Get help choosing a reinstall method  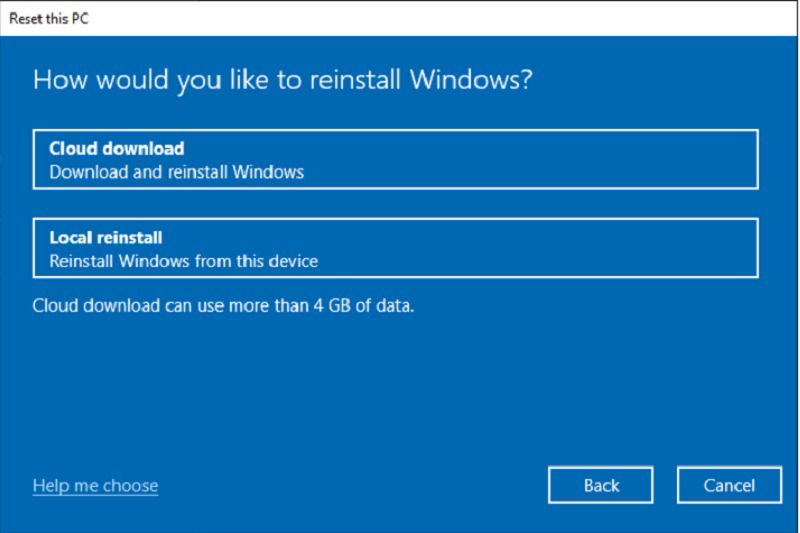(95, 486)
